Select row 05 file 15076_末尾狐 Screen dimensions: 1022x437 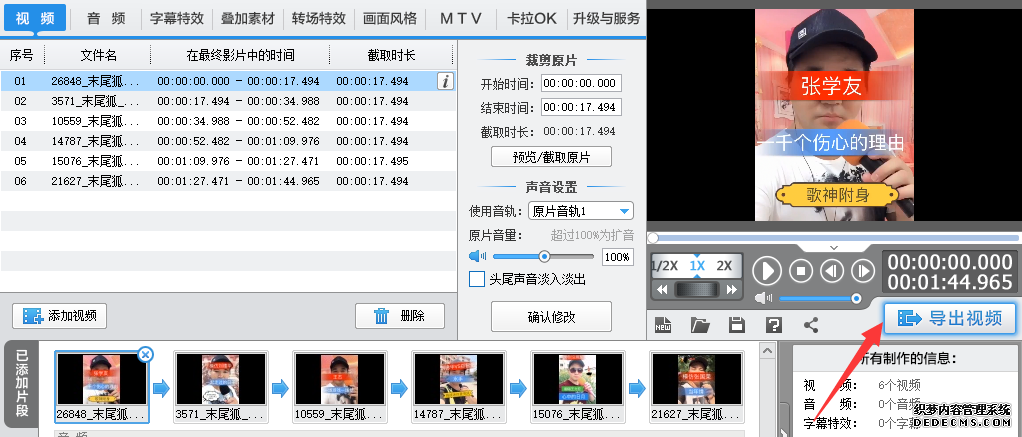(x=227, y=161)
